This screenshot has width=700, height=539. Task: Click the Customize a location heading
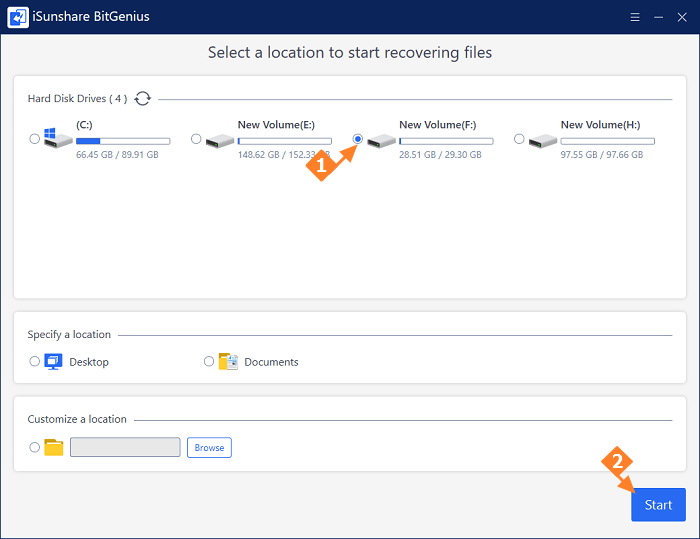tap(77, 419)
